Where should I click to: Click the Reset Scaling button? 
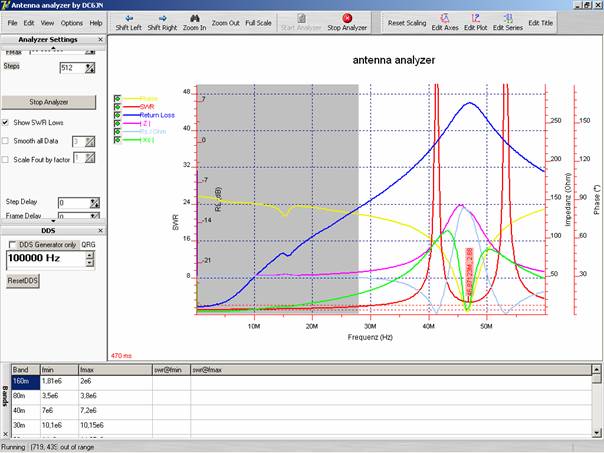[404, 22]
